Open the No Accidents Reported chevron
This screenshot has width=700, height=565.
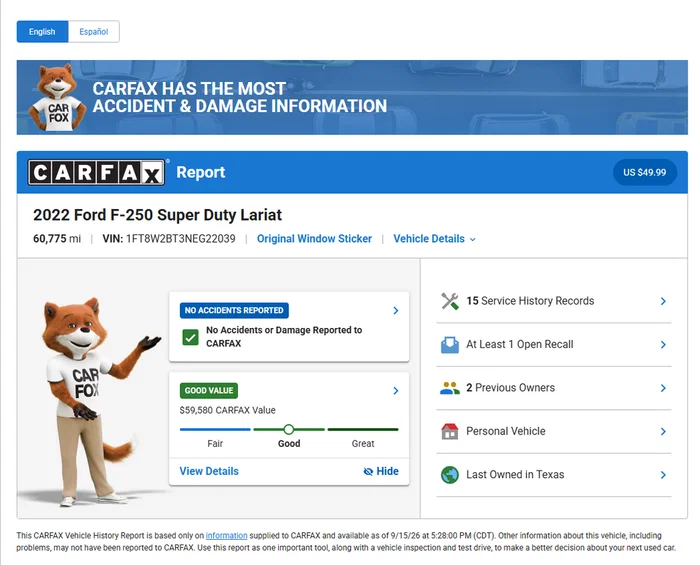tap(396, 311)
